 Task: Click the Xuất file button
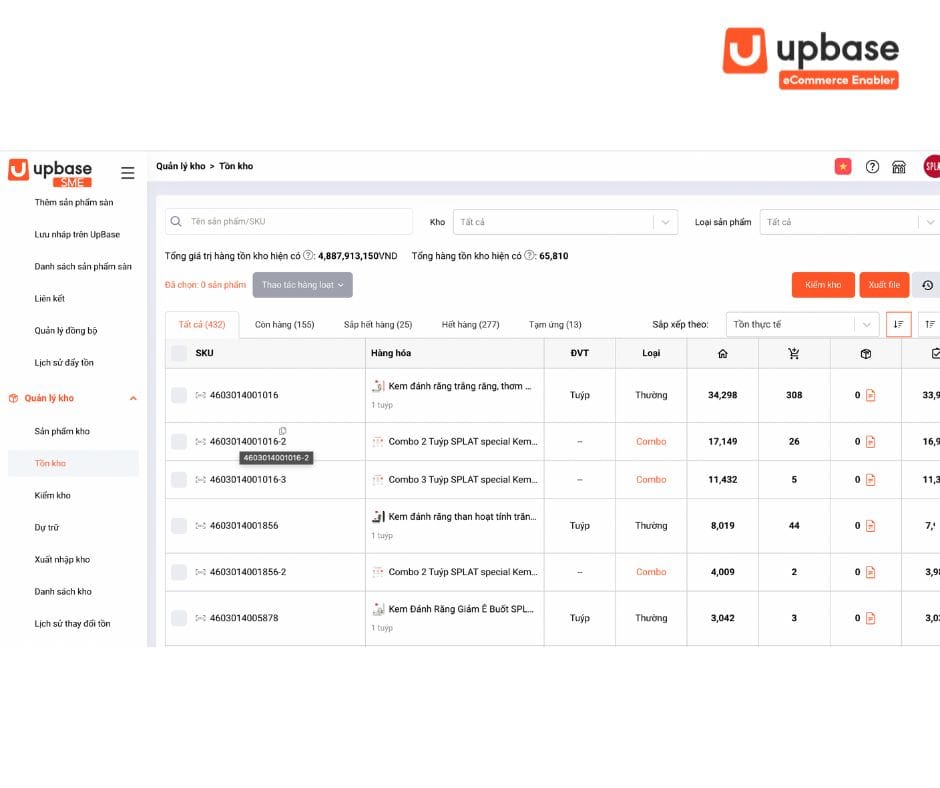(x=883, y=284)
